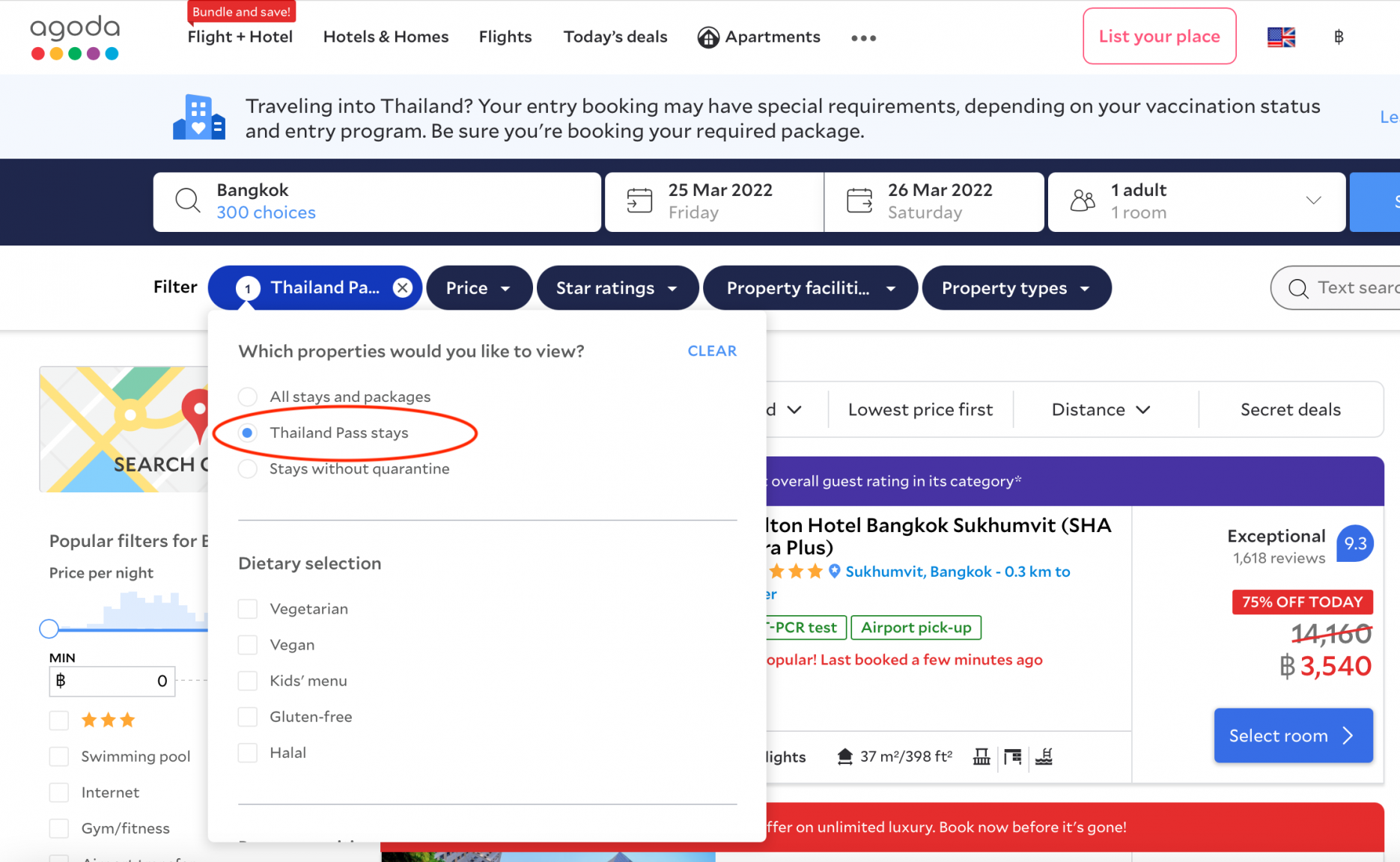Open the agoda logo home link

tap(75, 37)
